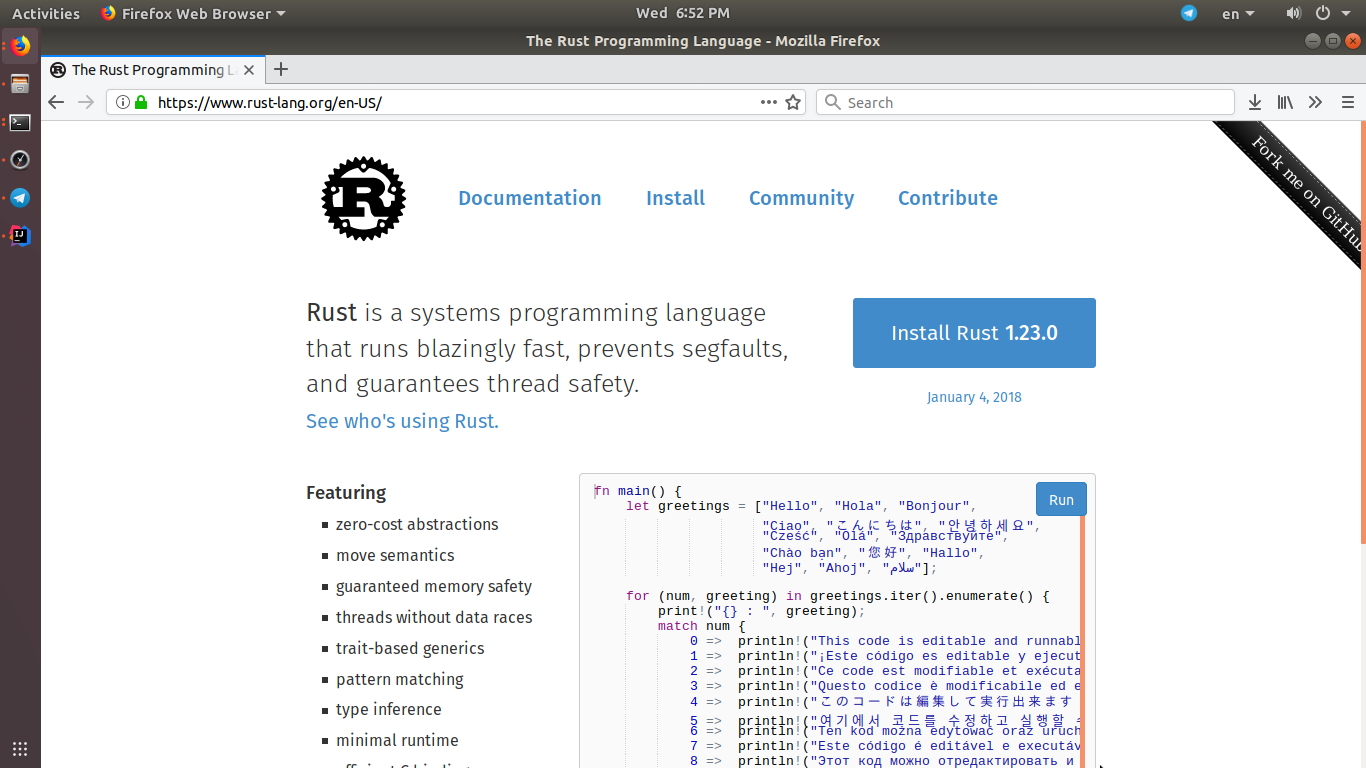Open the power menu in the top bar
The width and height of the screenshot is (1366, 768).
1331,13
